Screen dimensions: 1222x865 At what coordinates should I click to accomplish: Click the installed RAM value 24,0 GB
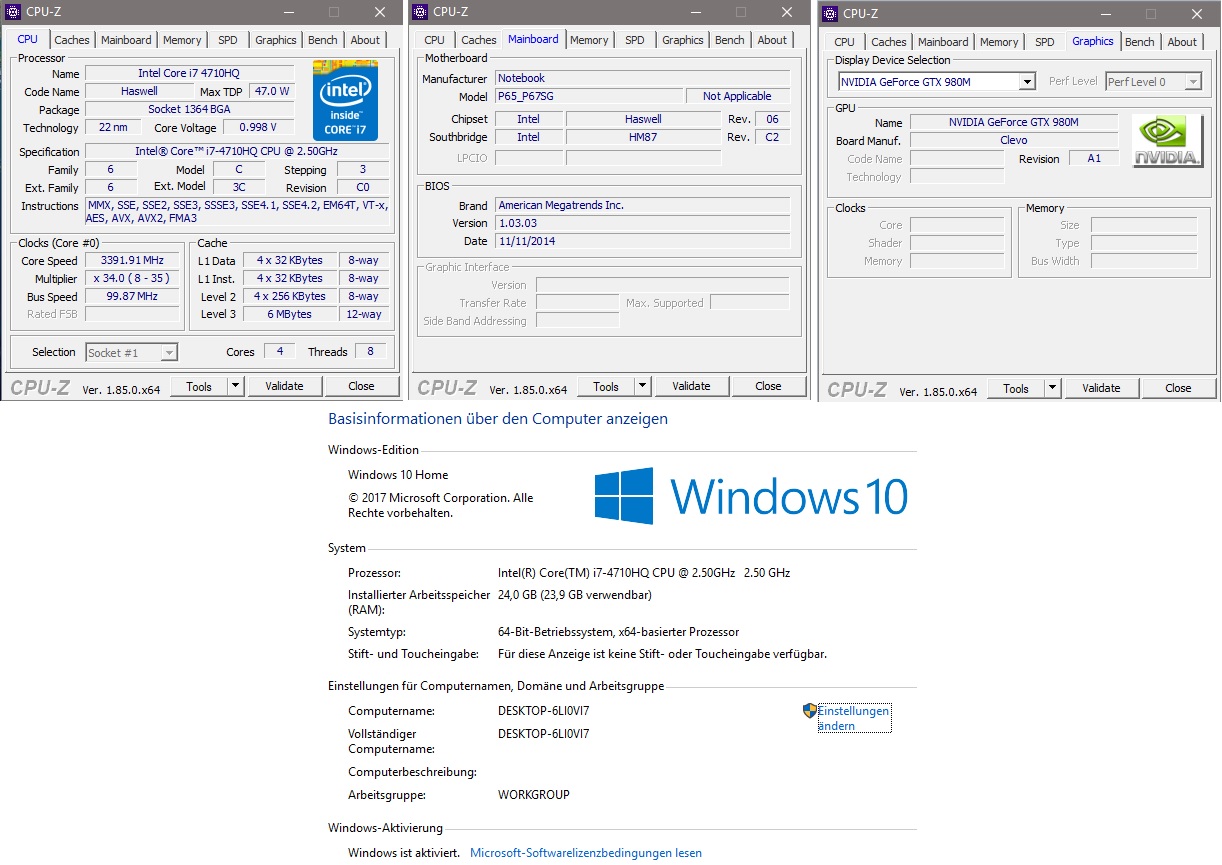coord(575,595)
